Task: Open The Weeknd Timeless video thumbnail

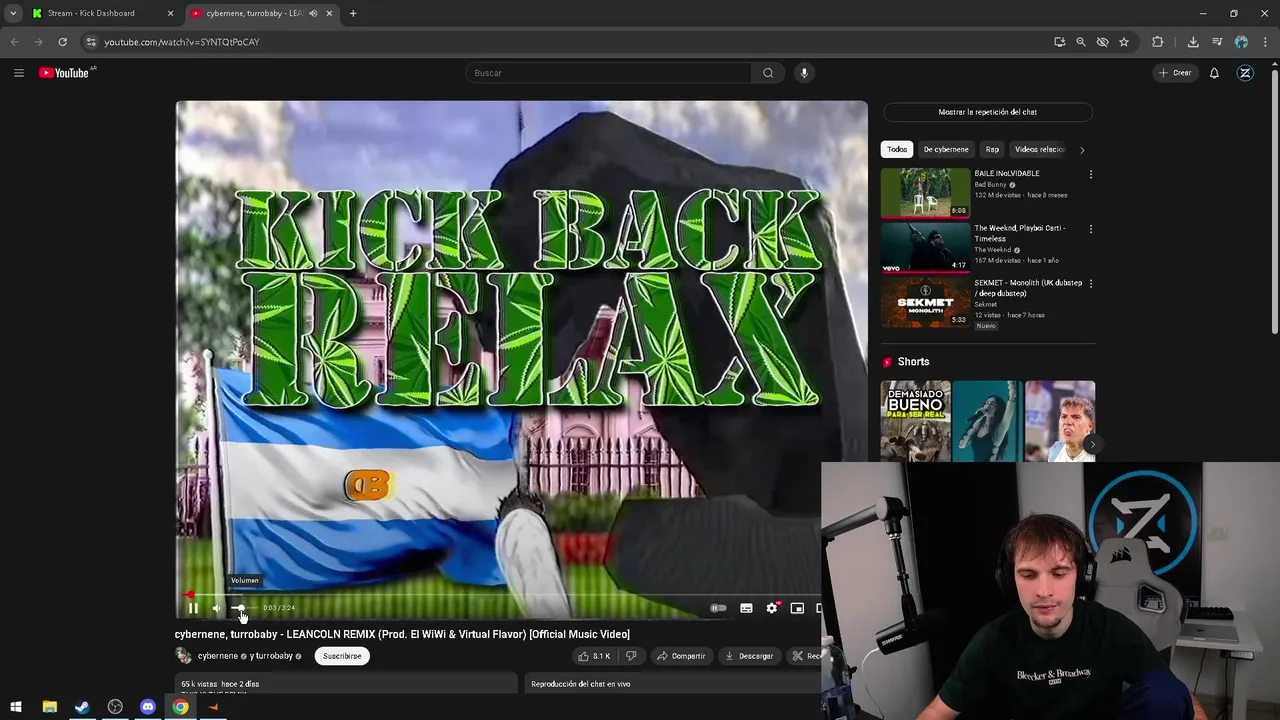Action: coord(925,247)
